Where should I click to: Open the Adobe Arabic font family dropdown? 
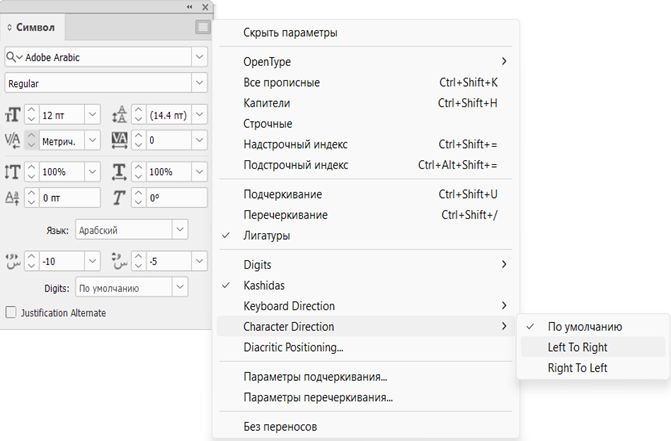199,57
